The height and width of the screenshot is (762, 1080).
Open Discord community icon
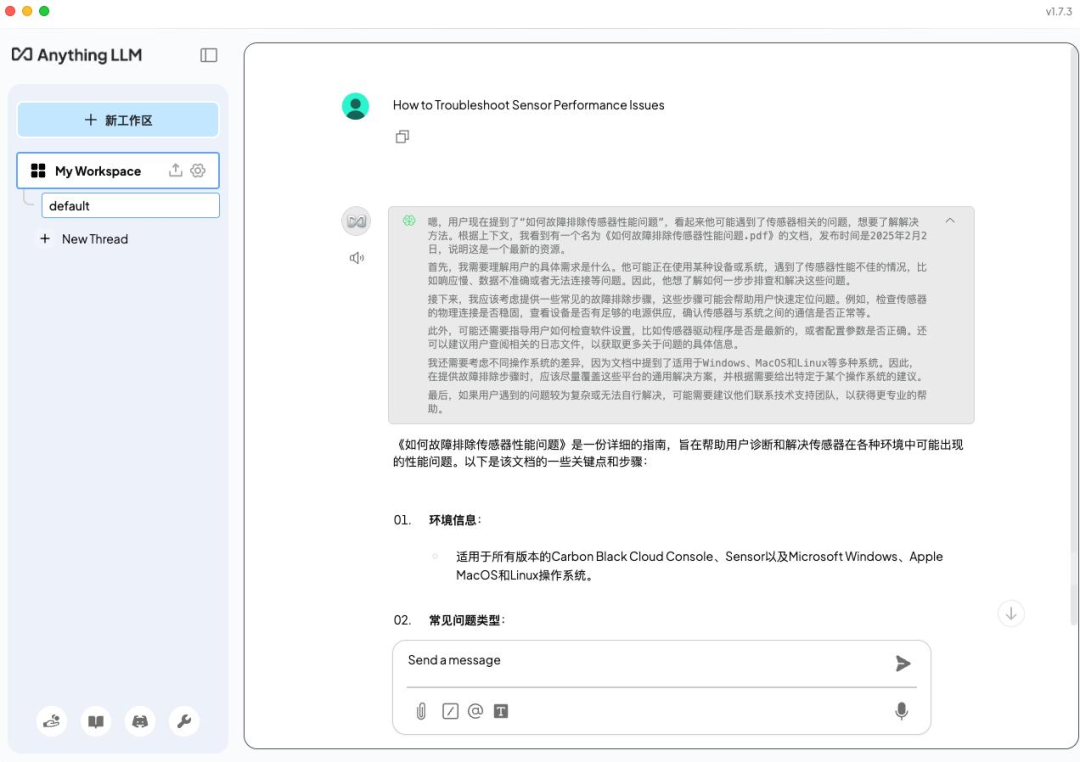[x=140, y=721]
